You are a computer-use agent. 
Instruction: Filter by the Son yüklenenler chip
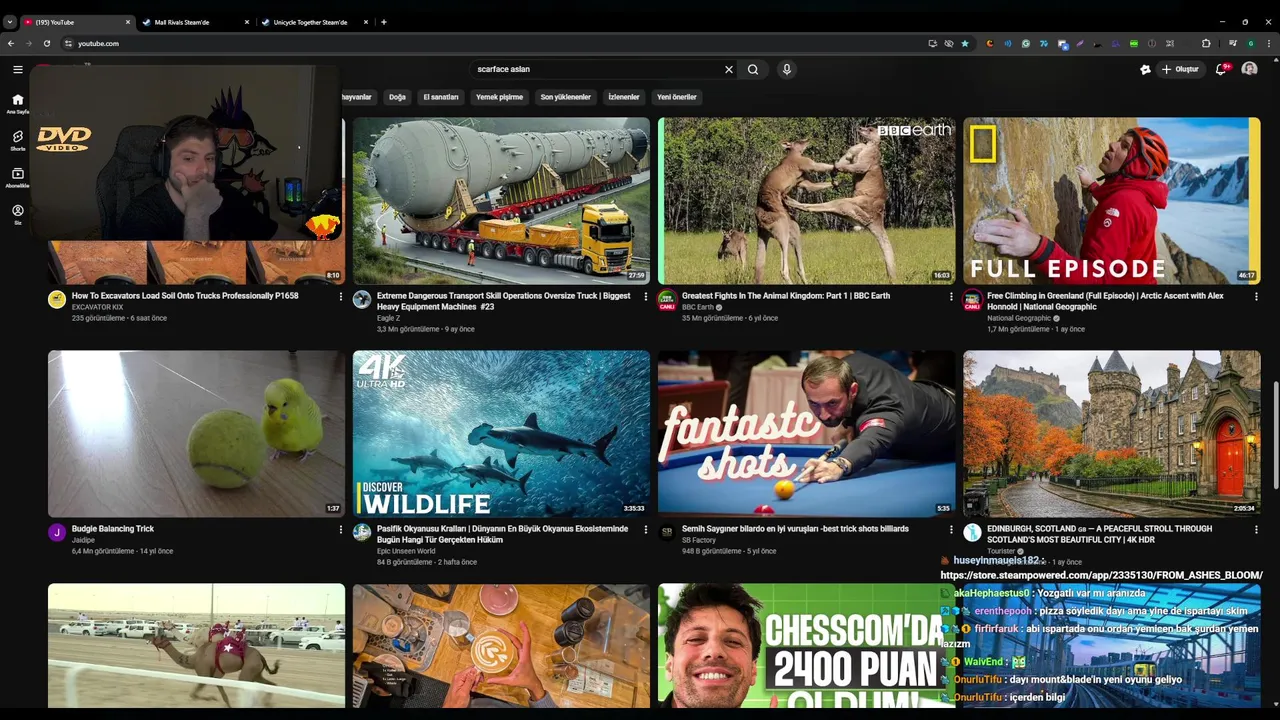[566, 97]
